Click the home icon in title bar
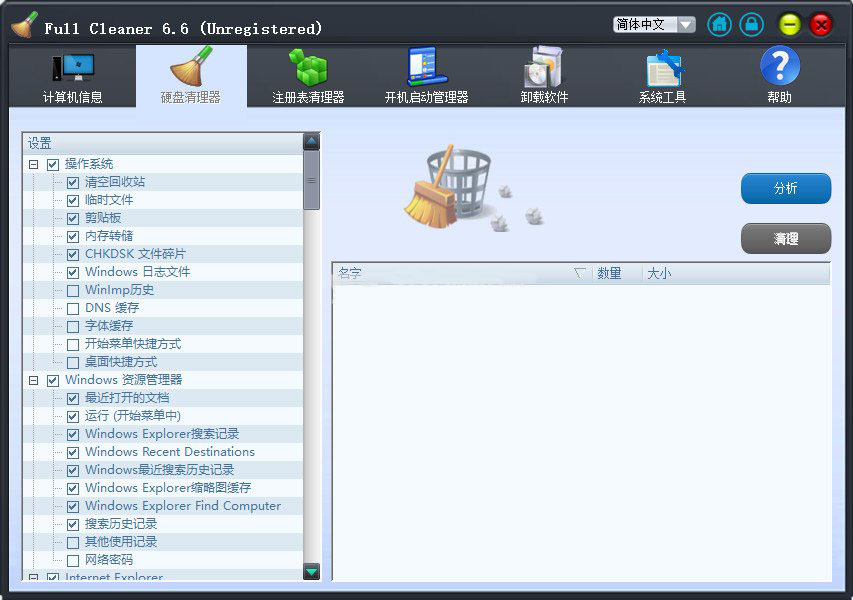 click(719, 25)
